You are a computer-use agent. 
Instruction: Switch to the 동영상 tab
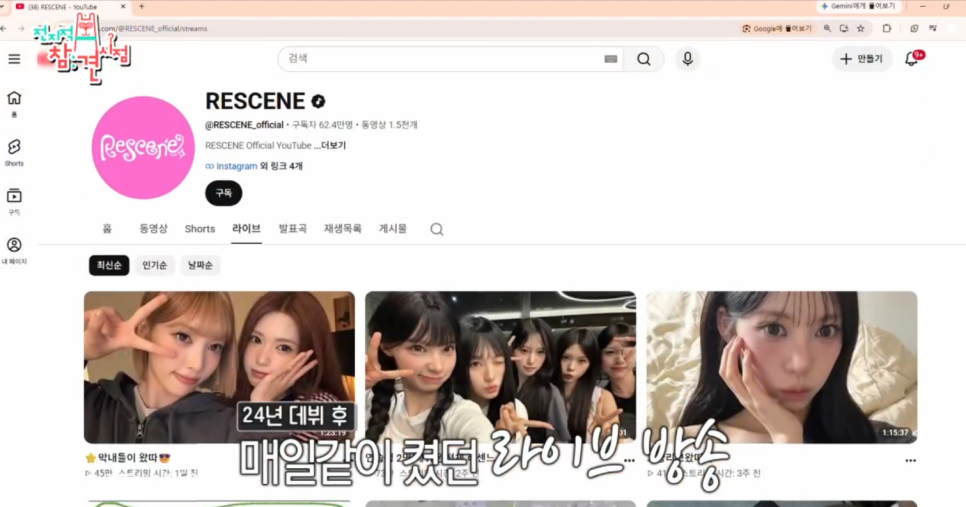pyautogui.click(x=153, y=229)
